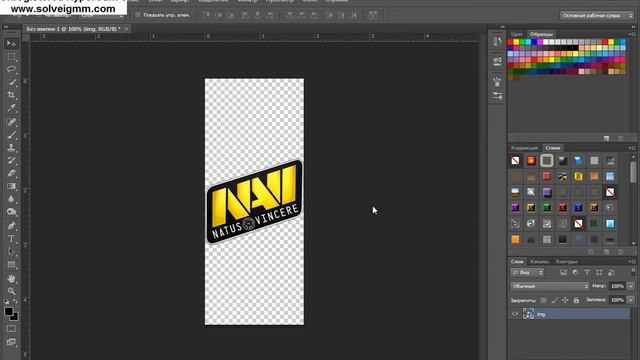Switch to the Каналы tab
The image size is (640, 360).
click(x=539, y=261)
